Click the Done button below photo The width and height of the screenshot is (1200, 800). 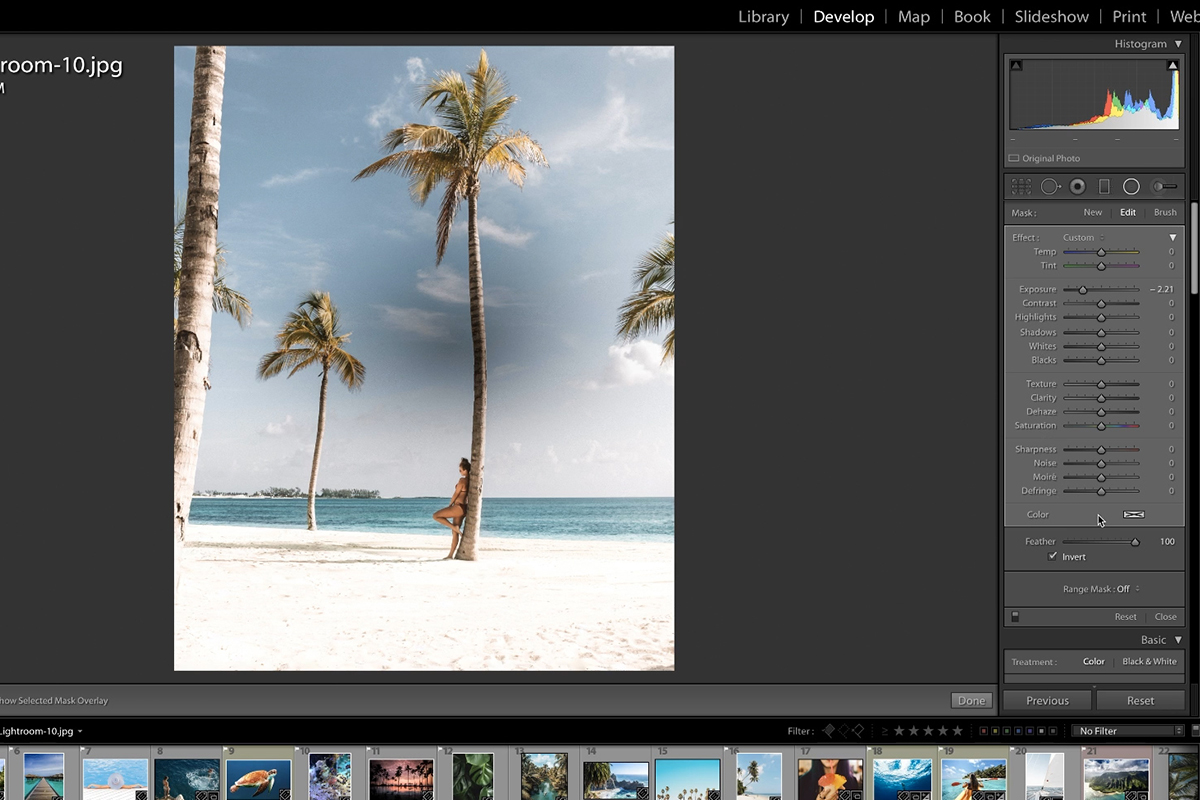coord(970,701)
